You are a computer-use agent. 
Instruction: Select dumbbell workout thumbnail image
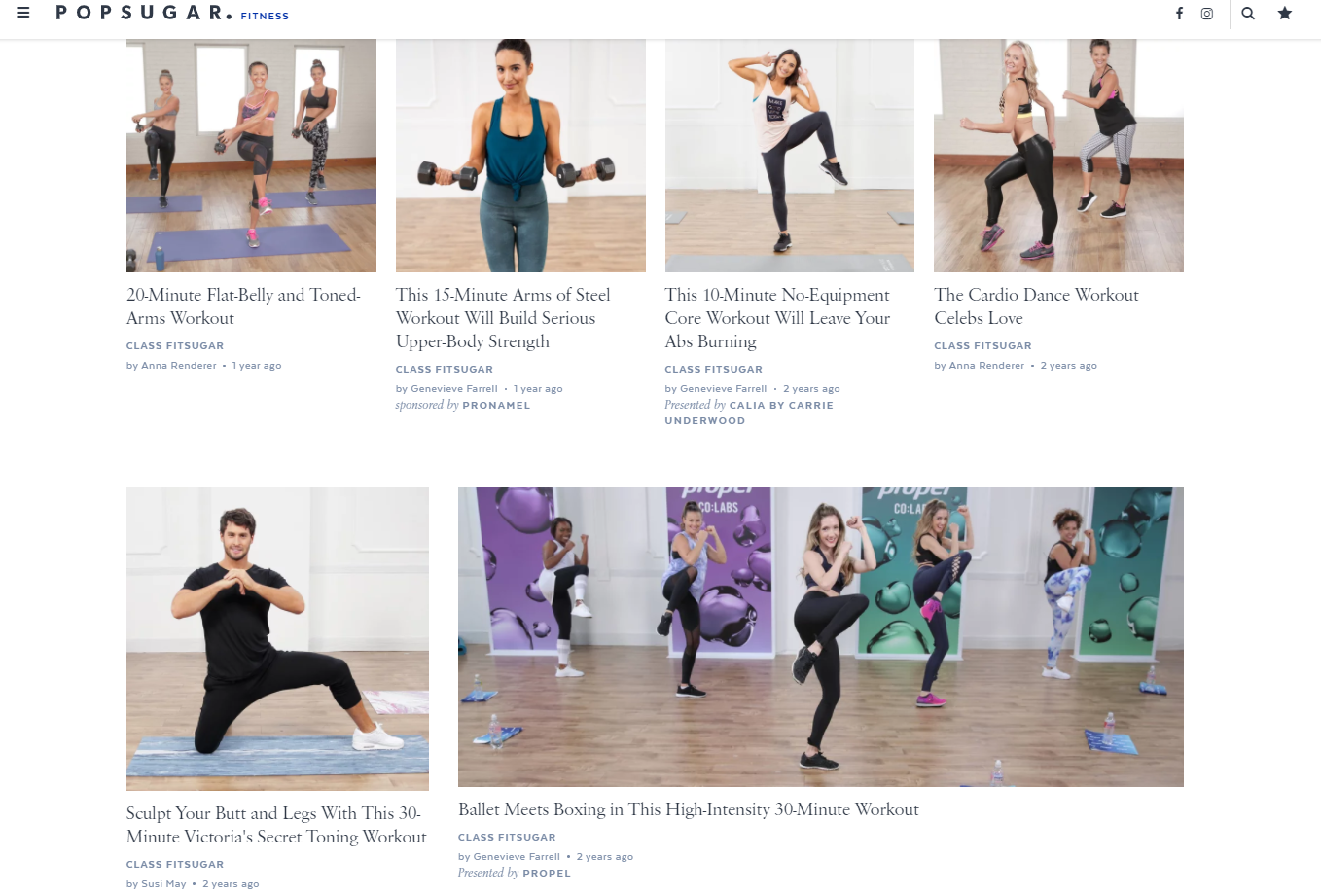520,156
